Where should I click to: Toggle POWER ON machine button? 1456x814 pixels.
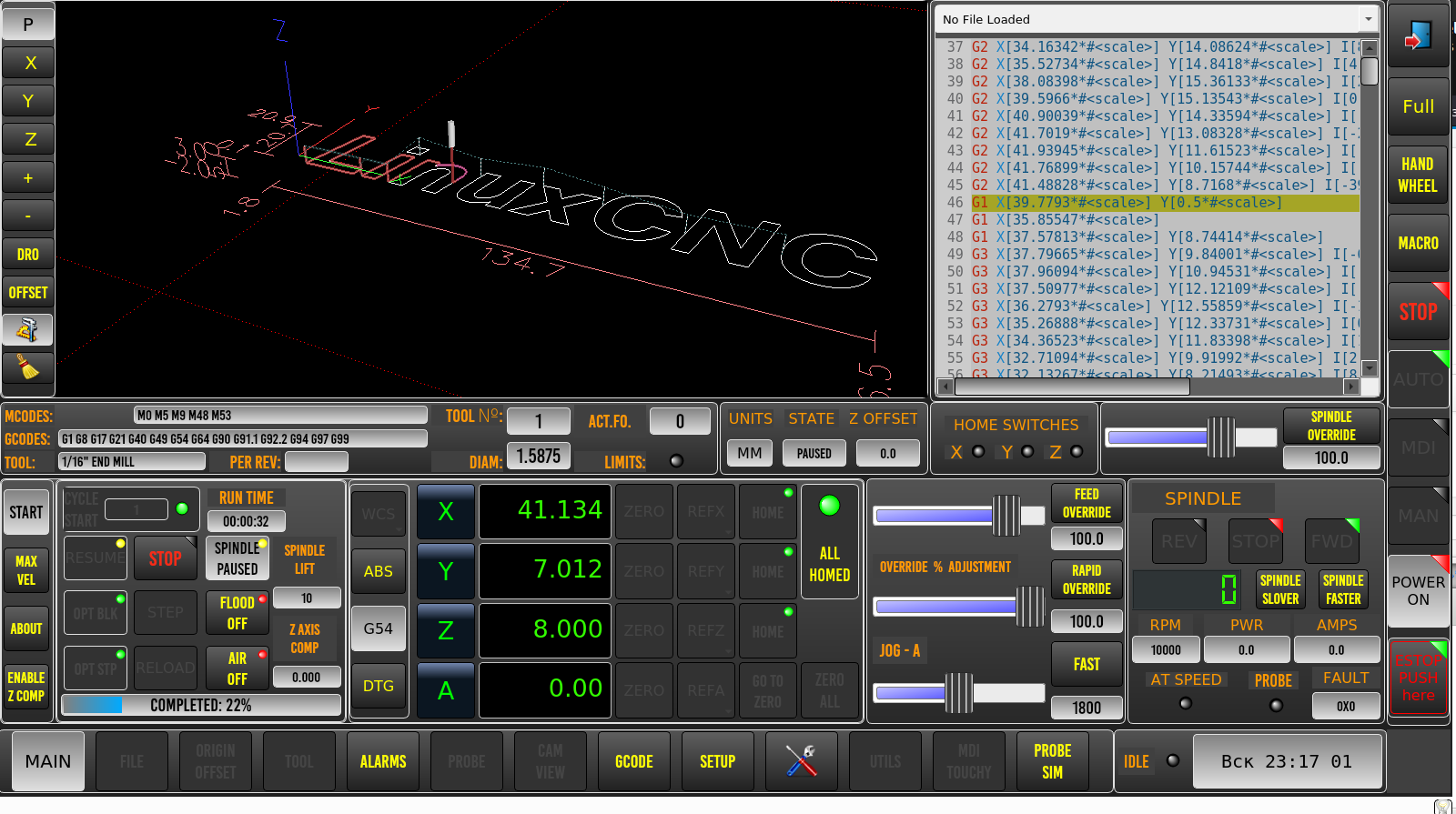tap(1418, 590)
